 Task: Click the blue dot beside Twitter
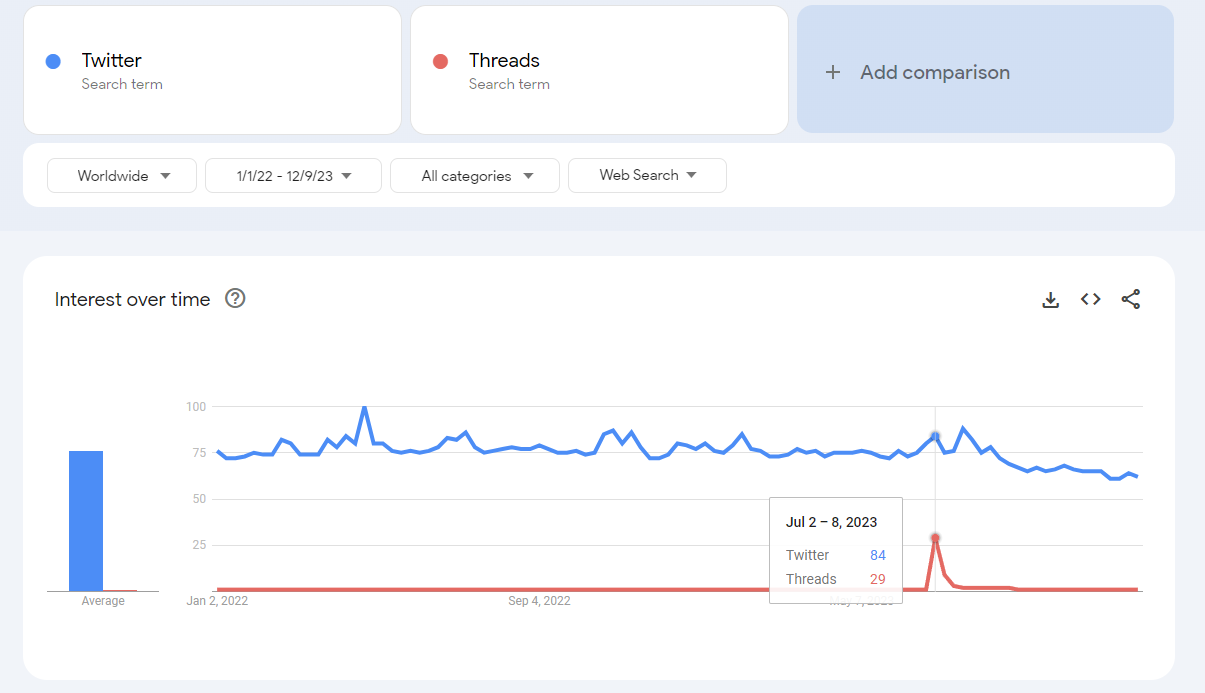pyautogui.click(x=54, y=61)
